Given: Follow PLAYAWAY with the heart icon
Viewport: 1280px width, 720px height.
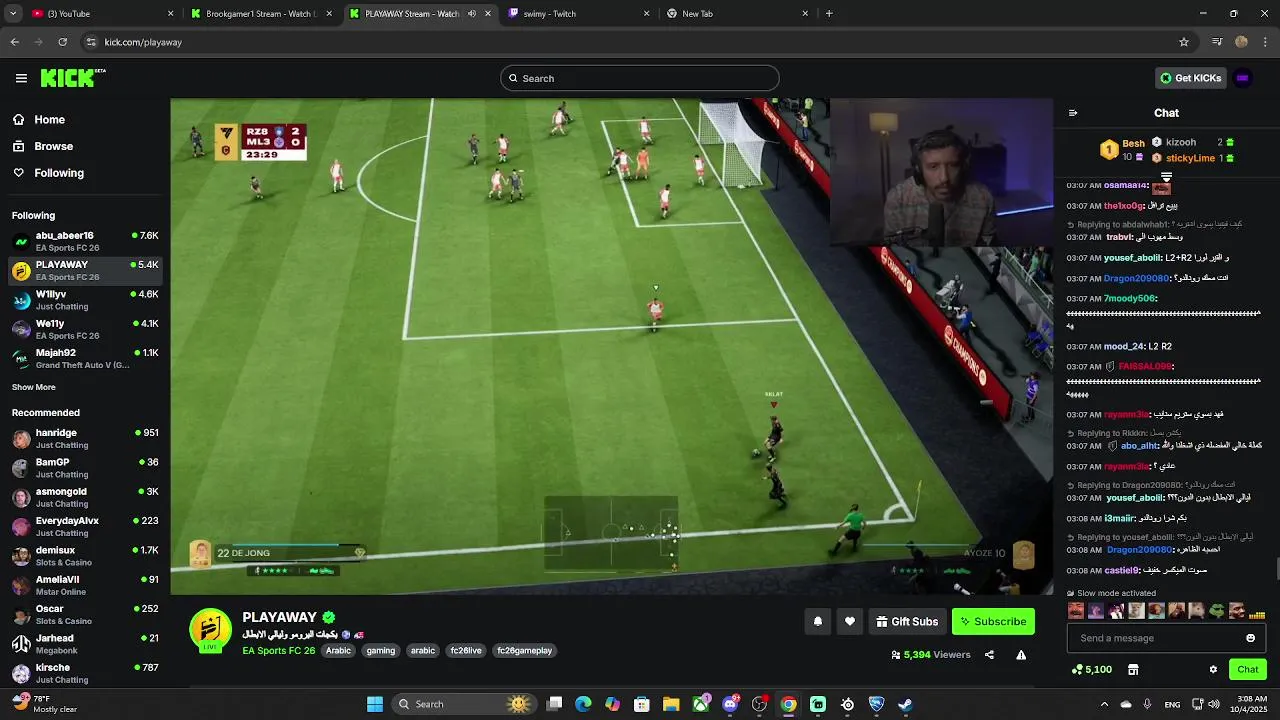Looking at the screenshot, I should coord(849,621).
